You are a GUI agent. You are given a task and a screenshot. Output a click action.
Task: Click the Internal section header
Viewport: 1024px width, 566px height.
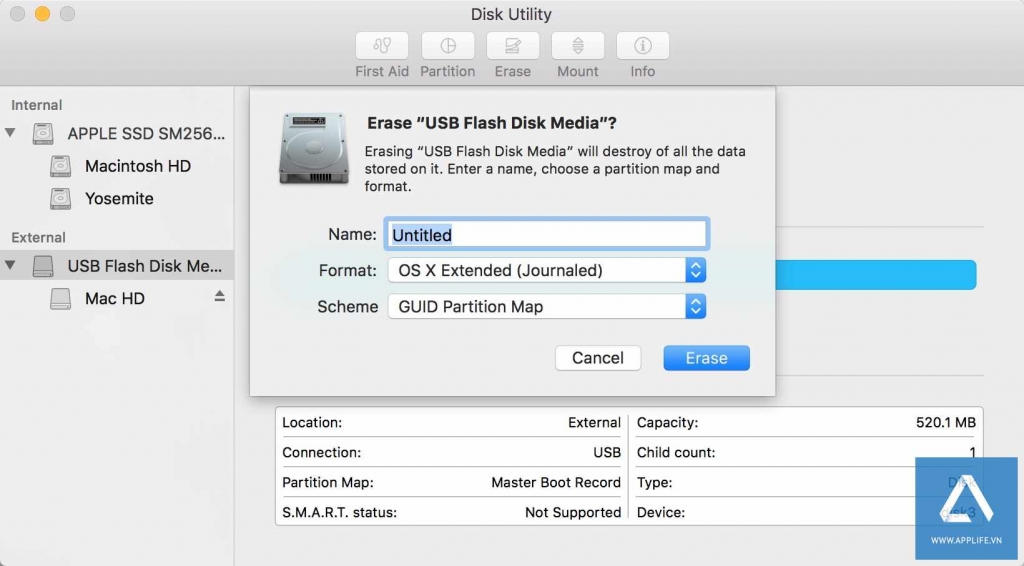click(37, 105)
